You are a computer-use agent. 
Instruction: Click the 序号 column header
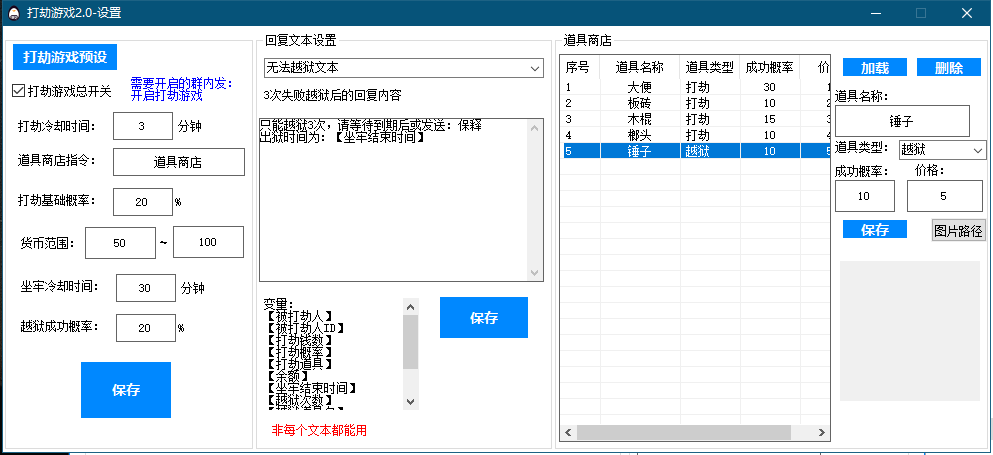tap(581, 67)
